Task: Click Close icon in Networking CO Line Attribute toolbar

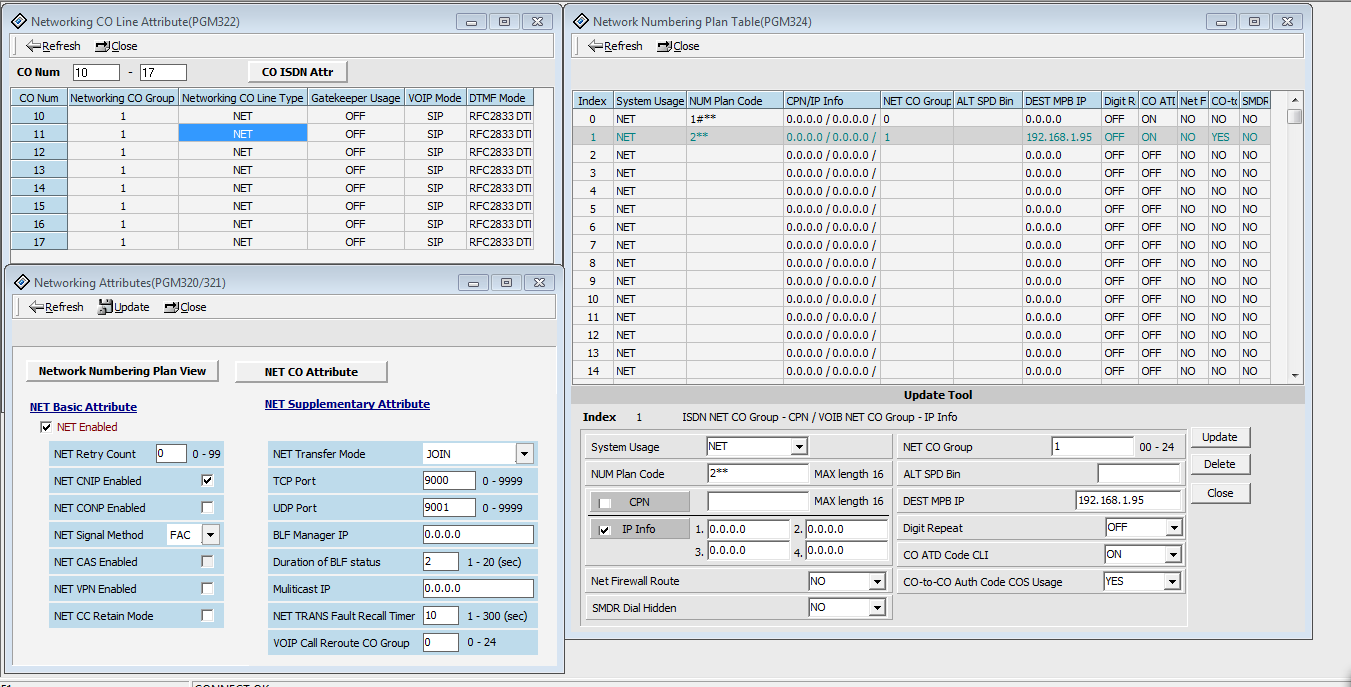Action: (103, 46)
